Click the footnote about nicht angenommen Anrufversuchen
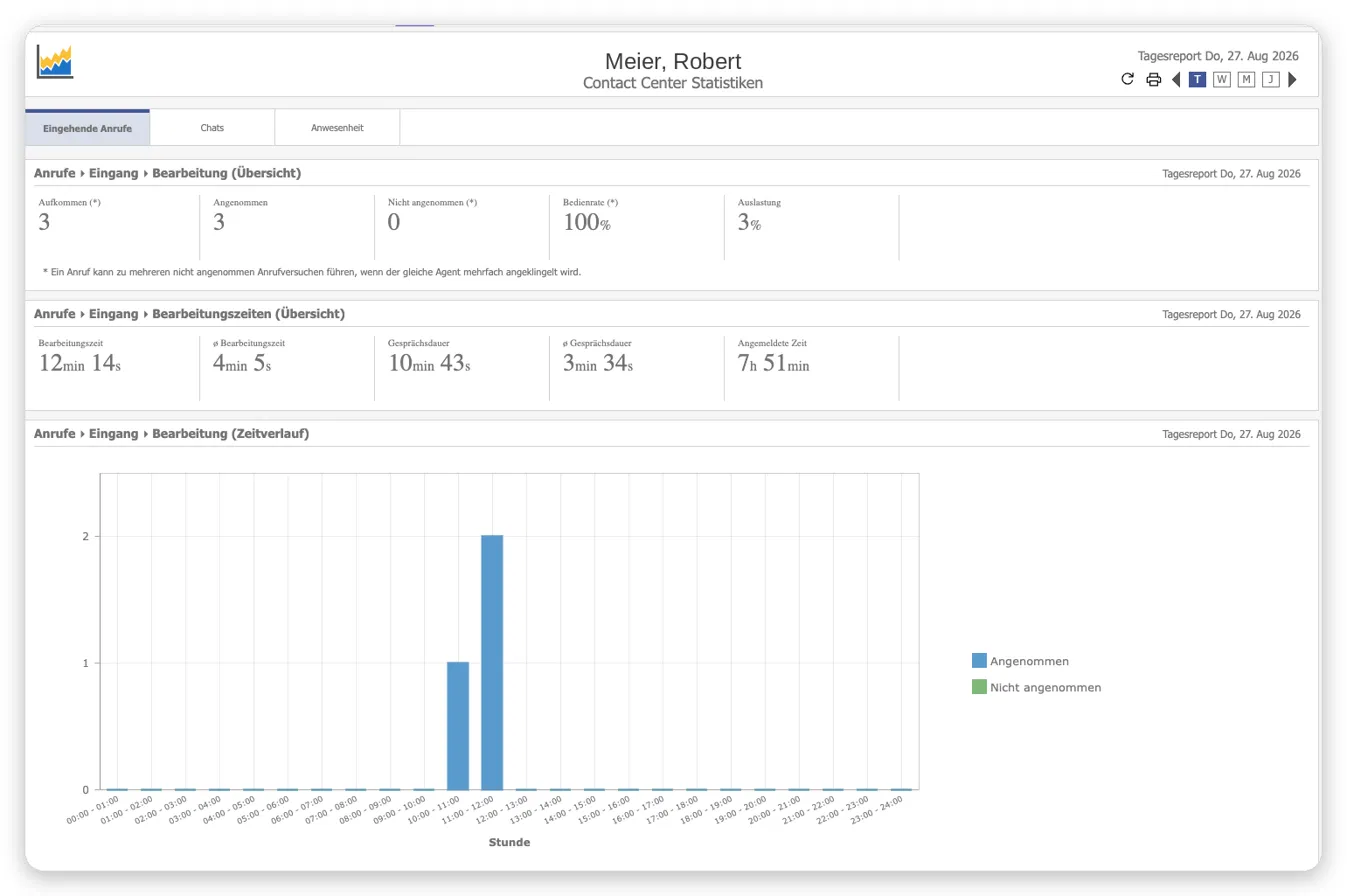 click(x=312, y=271)
